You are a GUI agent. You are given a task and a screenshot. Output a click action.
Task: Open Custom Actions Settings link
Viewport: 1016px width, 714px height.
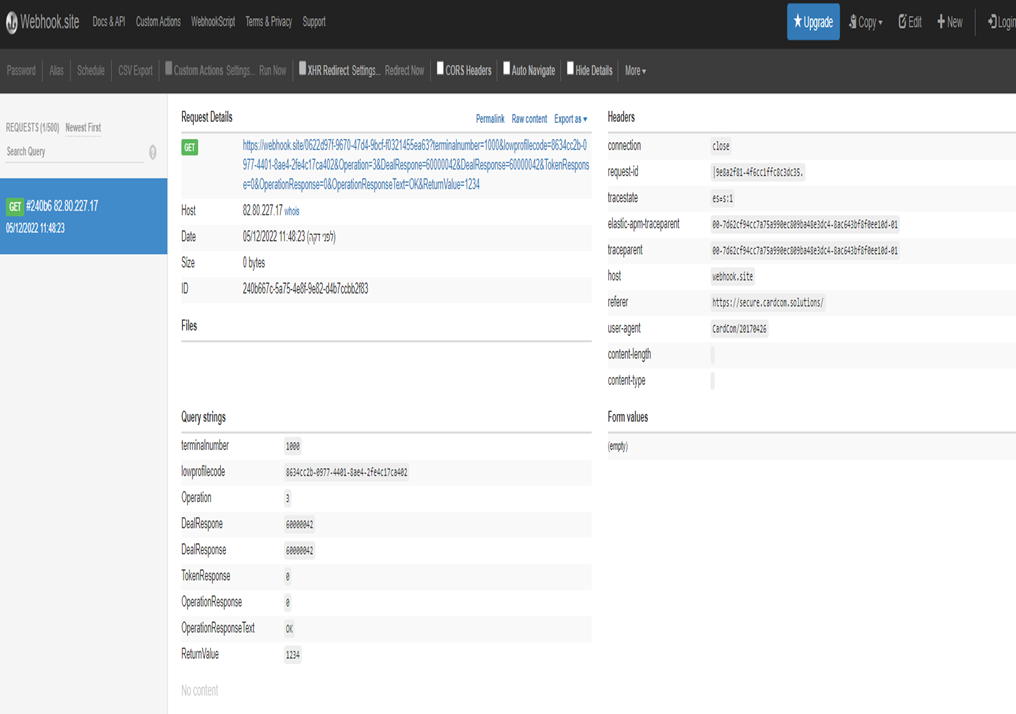pos(238,70)
